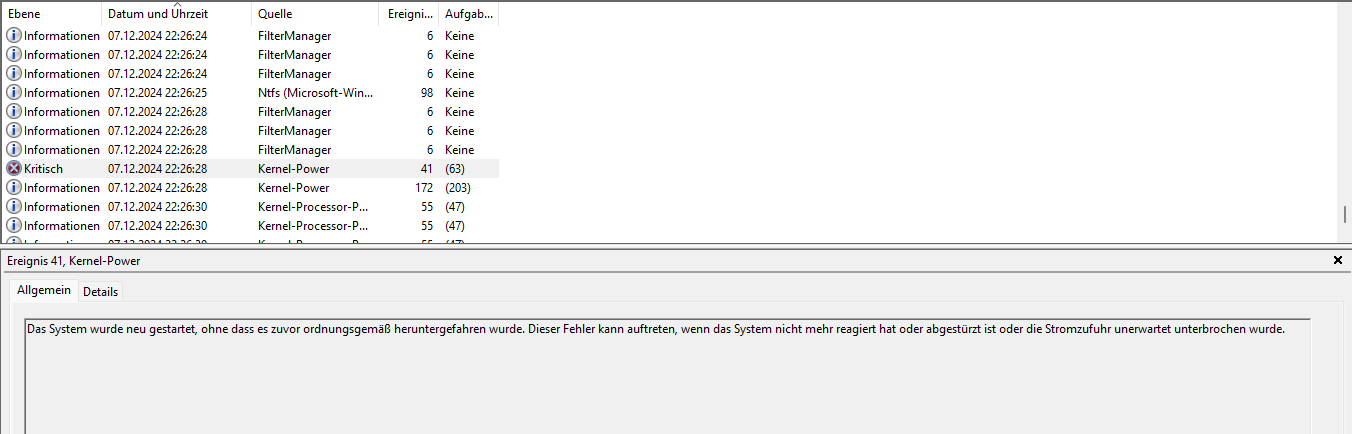This screenshot has height=434, width=1352.
Task: Select the last FilterManager event at 22:26:28
Action: pyautogui.click(x=250, y=150)
